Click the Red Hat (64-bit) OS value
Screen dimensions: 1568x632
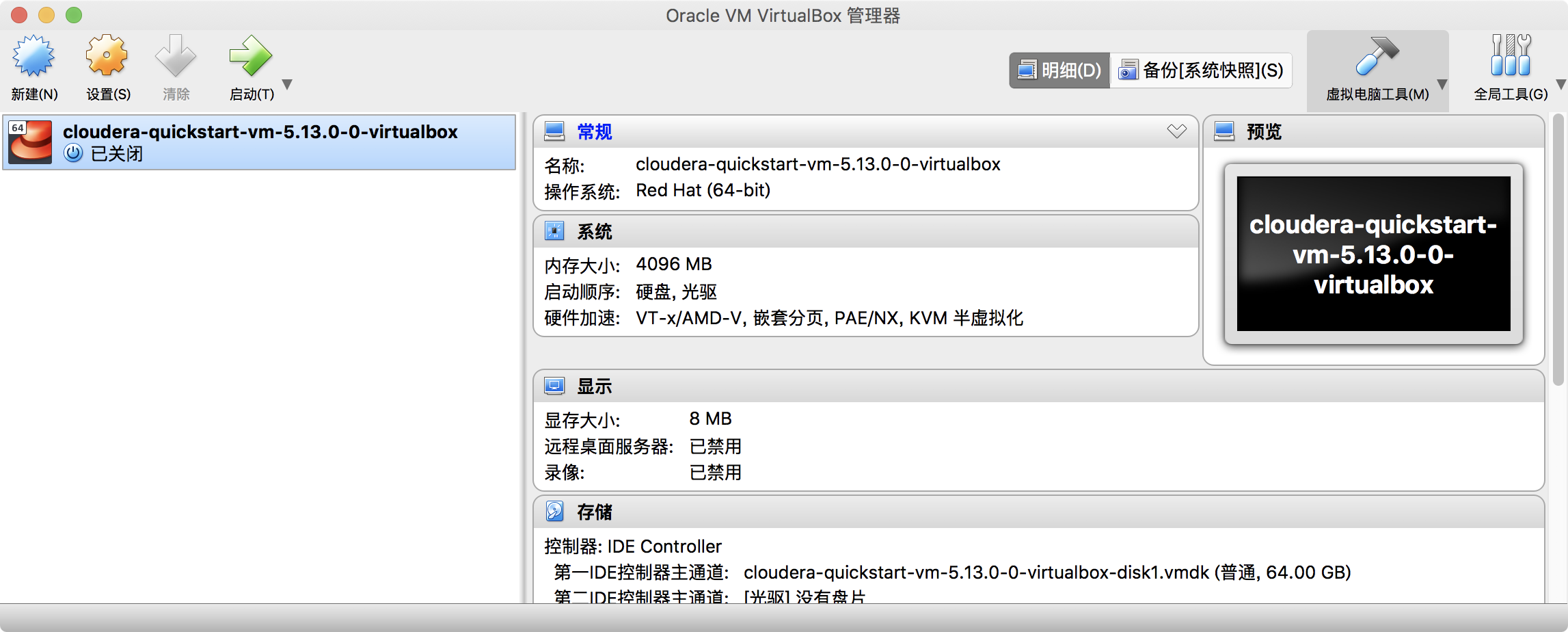pos(703,190)
